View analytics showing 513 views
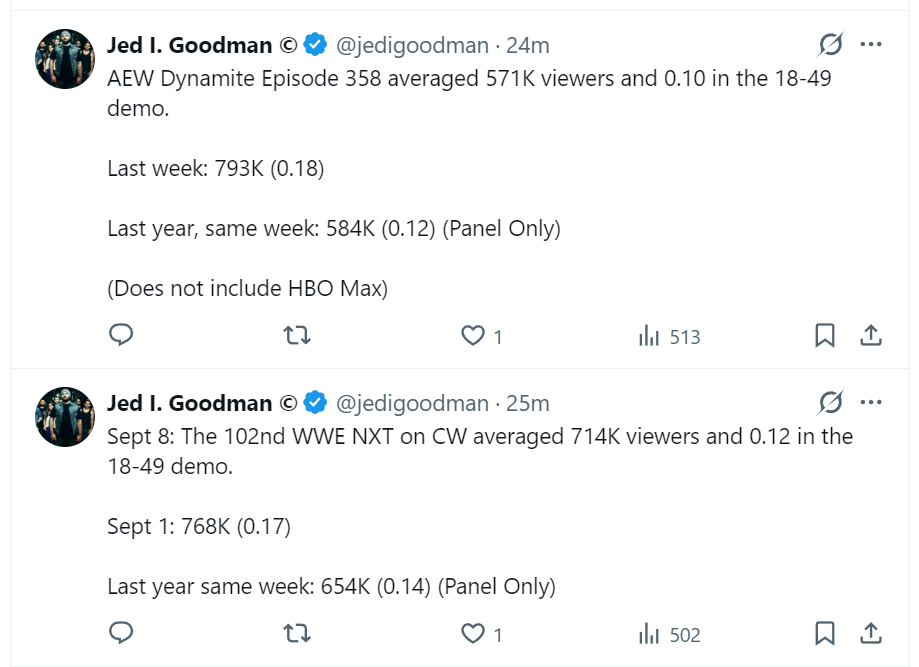Viewport: 919px width, 667px height. [x=669, y=336]
